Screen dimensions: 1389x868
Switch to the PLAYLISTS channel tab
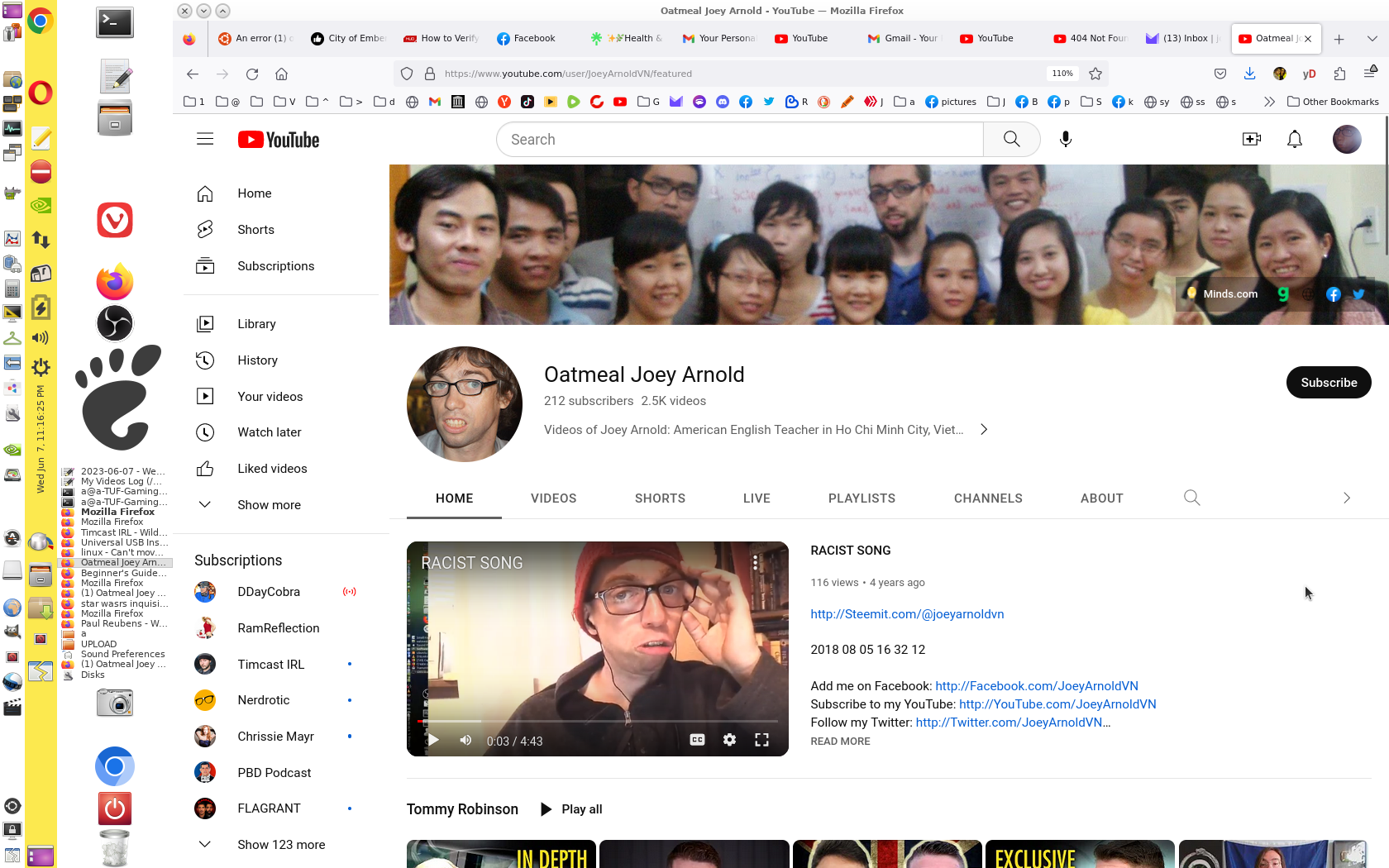pyautogui.click(x=862, y=498)
